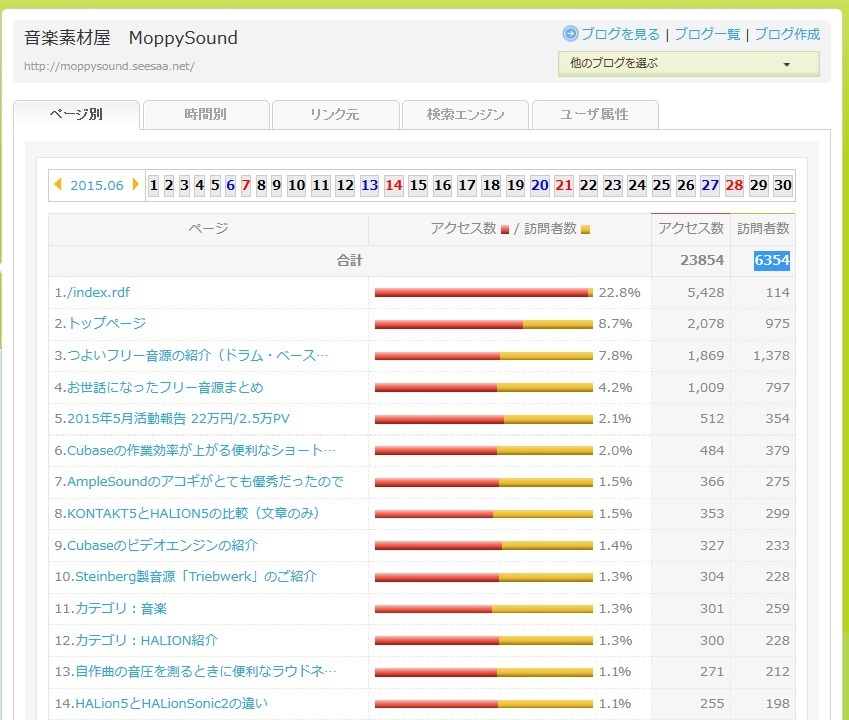
Task: Sort by the アクセス数 column header
Action: tap(690, 229)
